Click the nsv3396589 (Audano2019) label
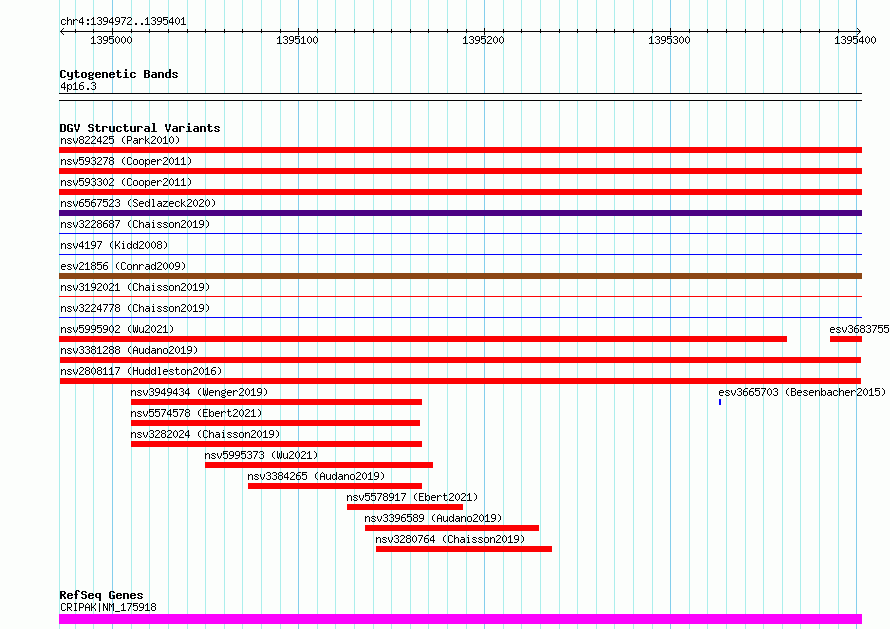This screenshot has height=629, width=890. (433, 518)
